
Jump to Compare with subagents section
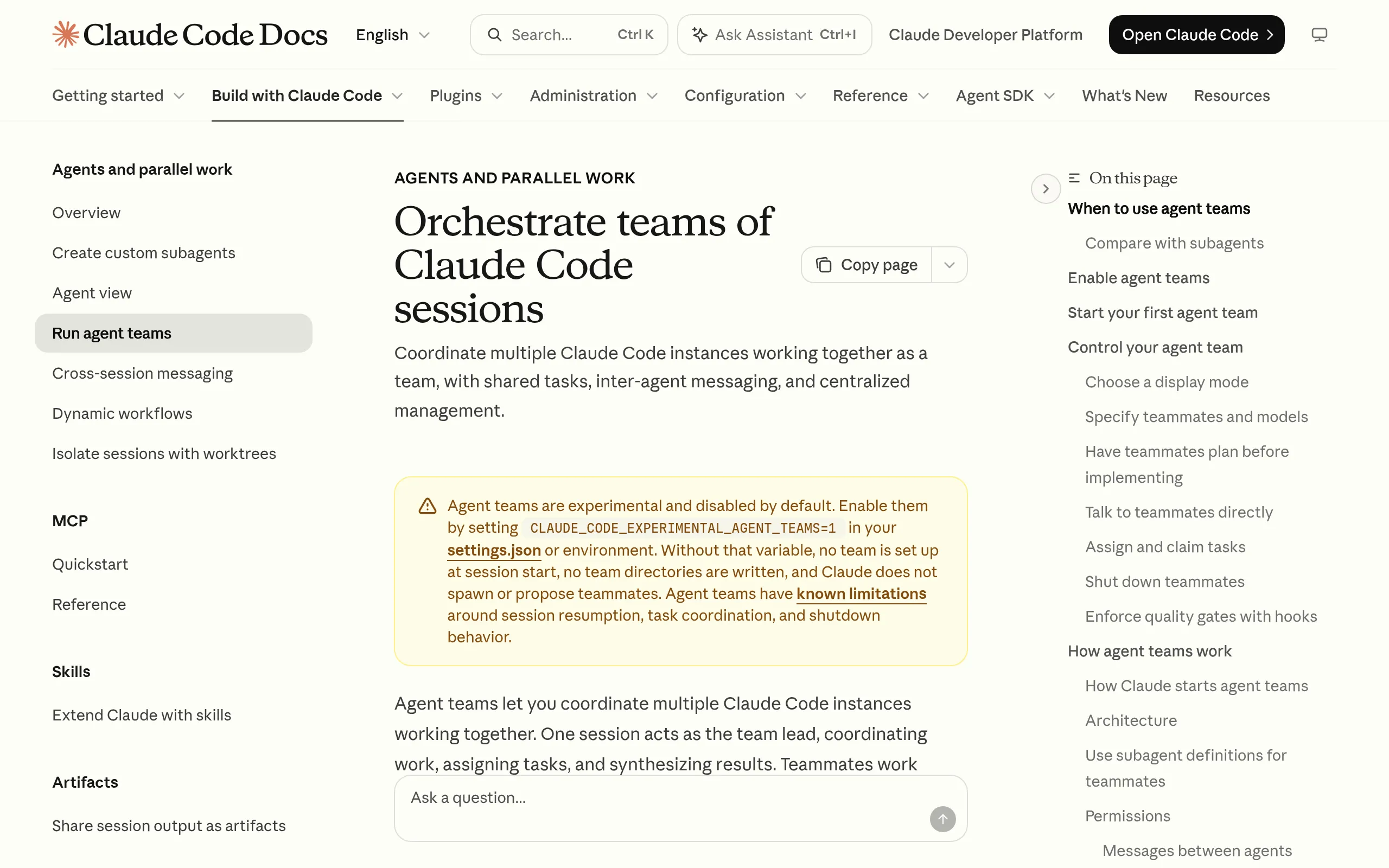1174,243
